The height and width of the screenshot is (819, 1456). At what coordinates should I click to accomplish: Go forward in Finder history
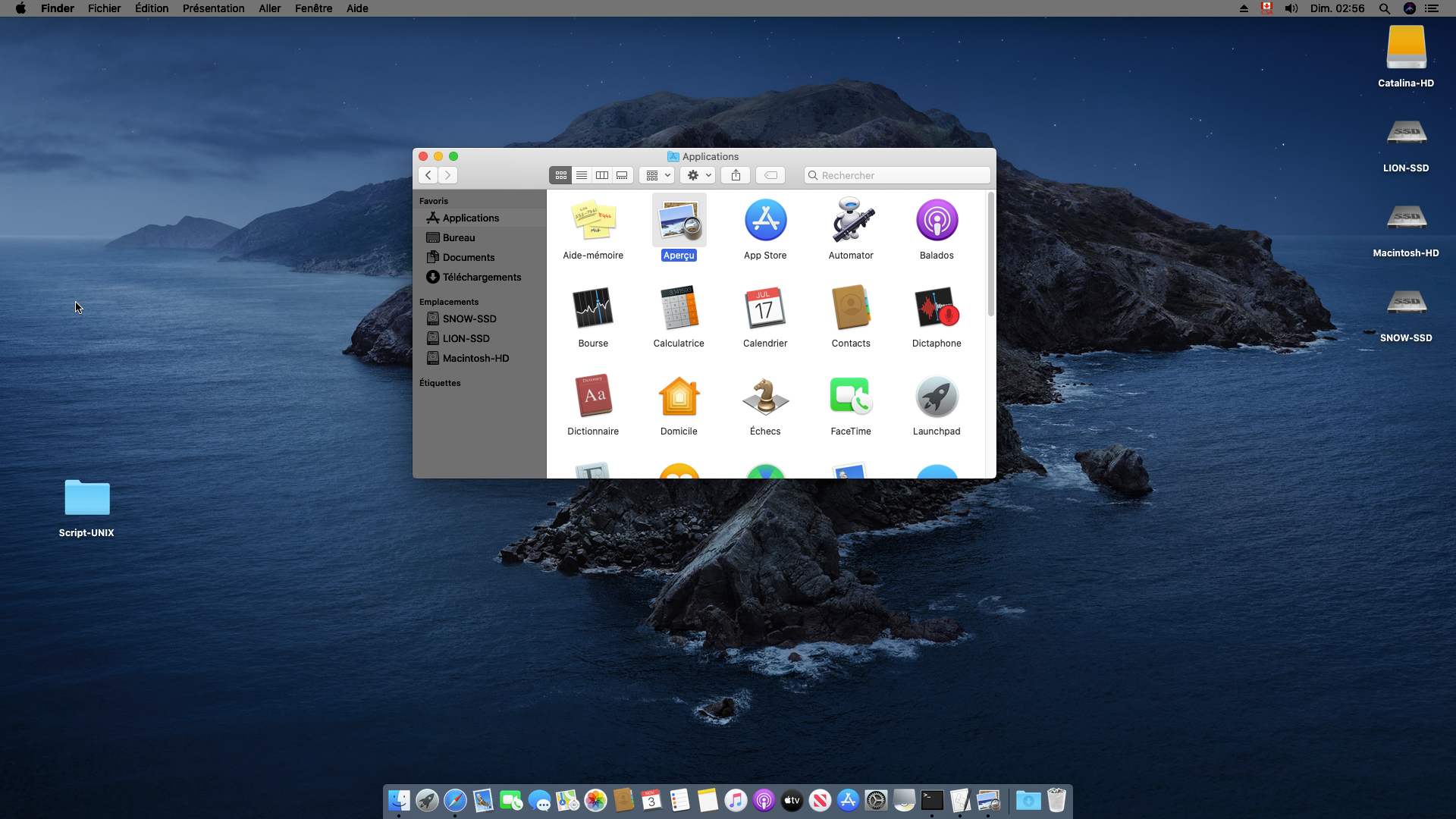(447, 175)
